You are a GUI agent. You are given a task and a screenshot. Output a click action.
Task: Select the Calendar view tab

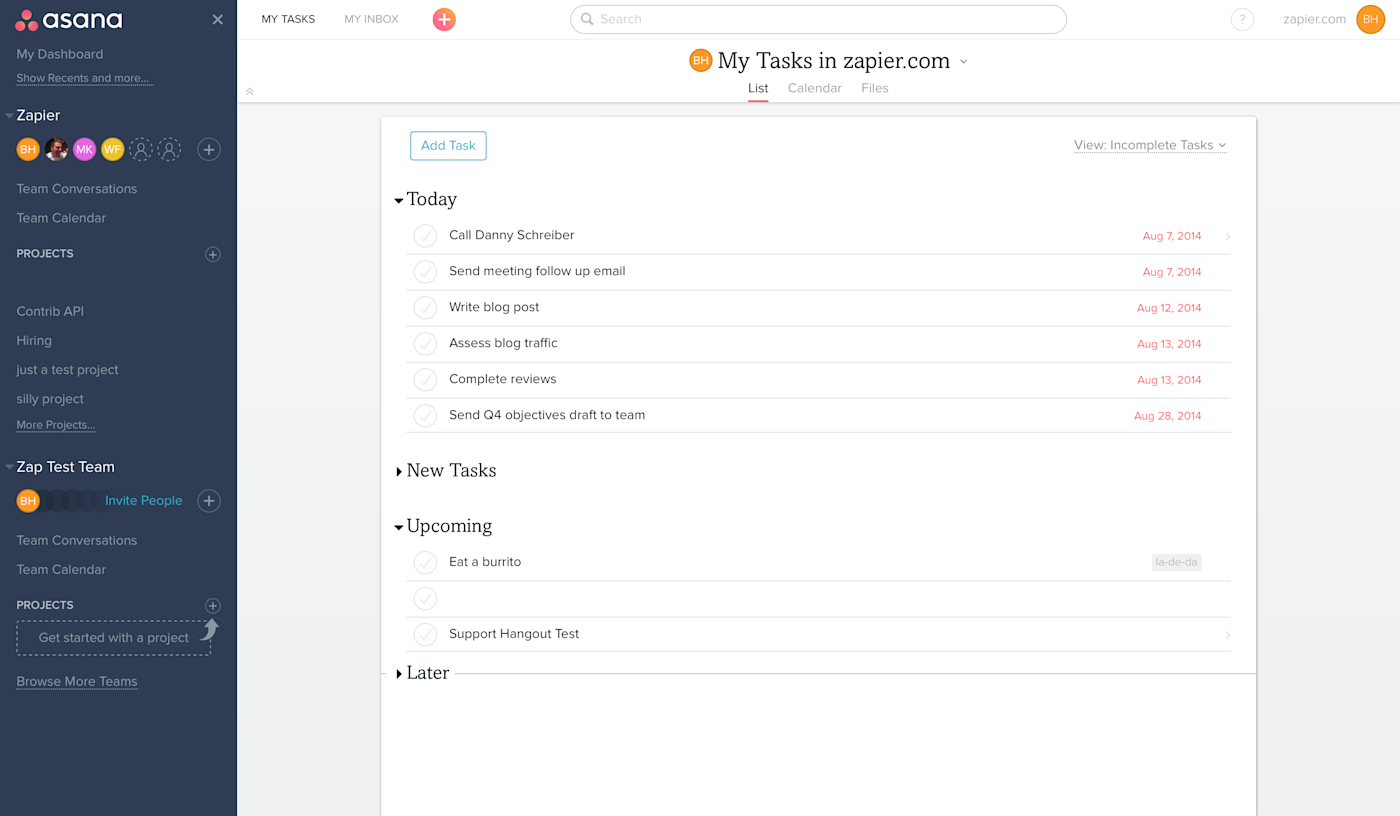click(814, 88)
